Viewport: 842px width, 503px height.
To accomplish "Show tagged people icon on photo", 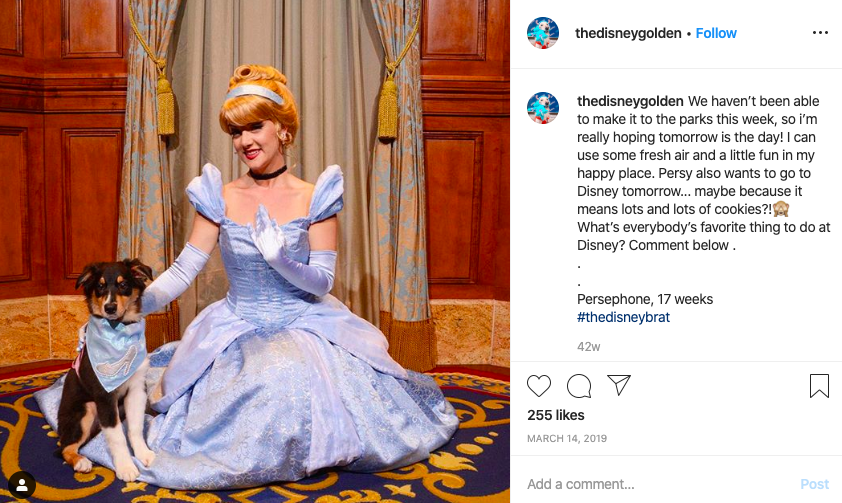I will [22, 485].
